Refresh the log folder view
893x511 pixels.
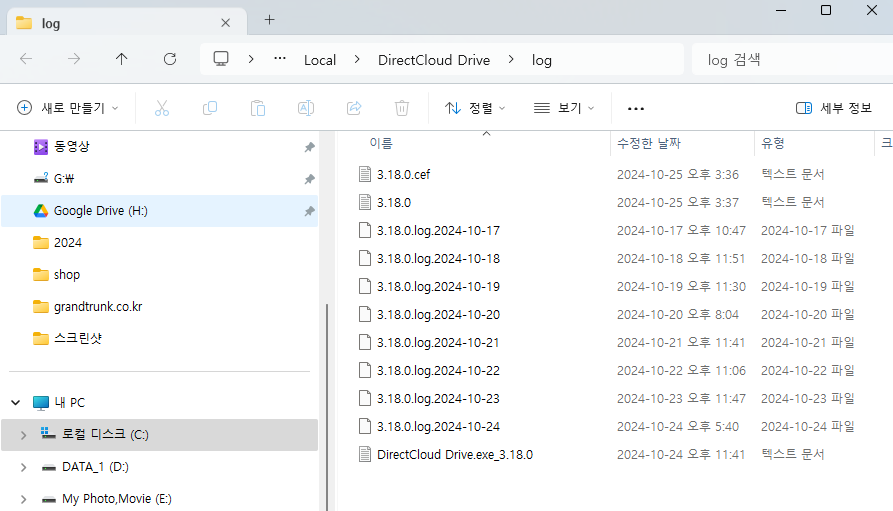click(x=170, y=59)
